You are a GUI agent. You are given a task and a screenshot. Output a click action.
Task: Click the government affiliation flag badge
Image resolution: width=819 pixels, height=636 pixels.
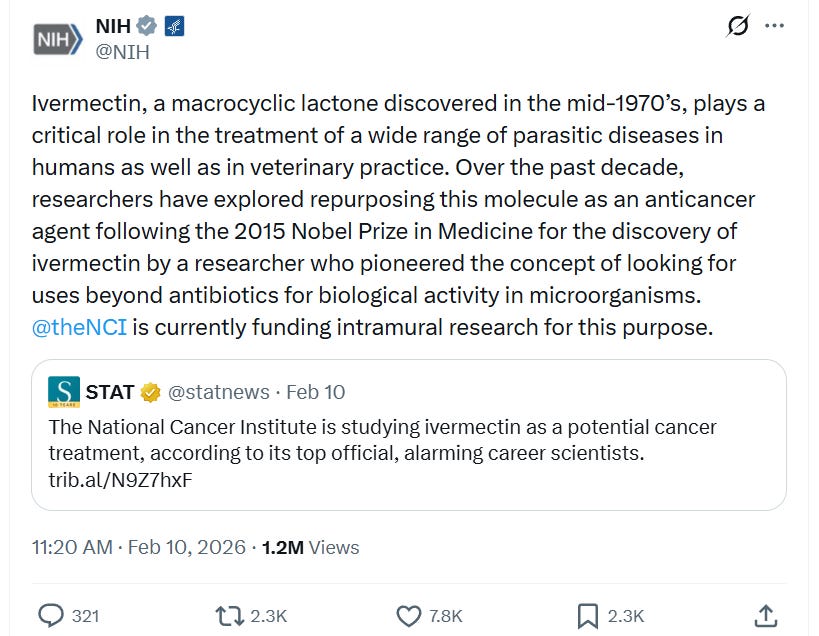click(x=173, y=26)
